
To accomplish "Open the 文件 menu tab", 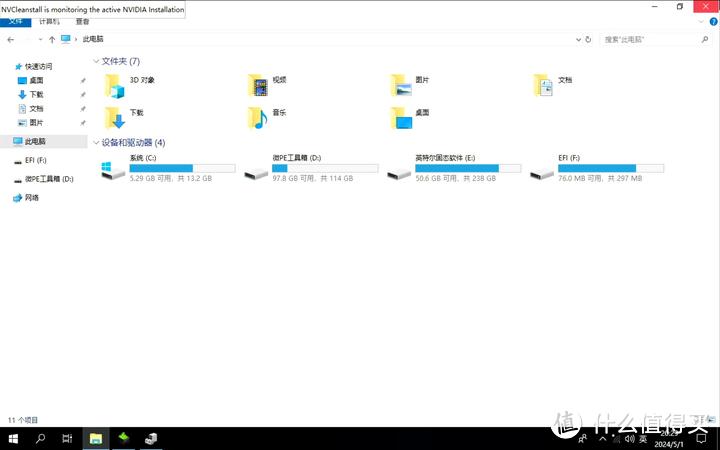I will coord(15,21).
